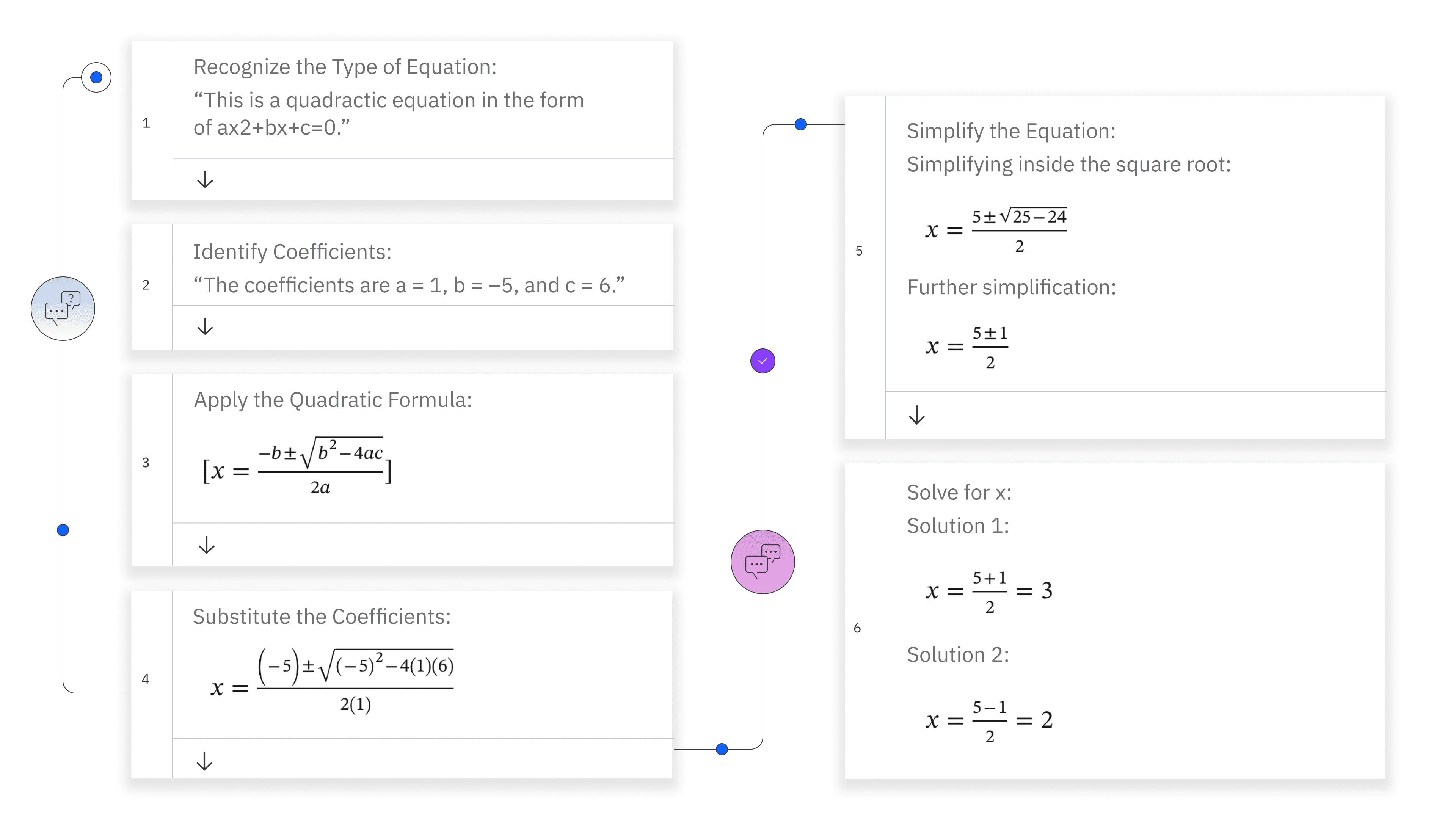This screenshot has width=1456, height=819.
Task: Click the Solution 1 equation equals 3
Action: (988, 591)
